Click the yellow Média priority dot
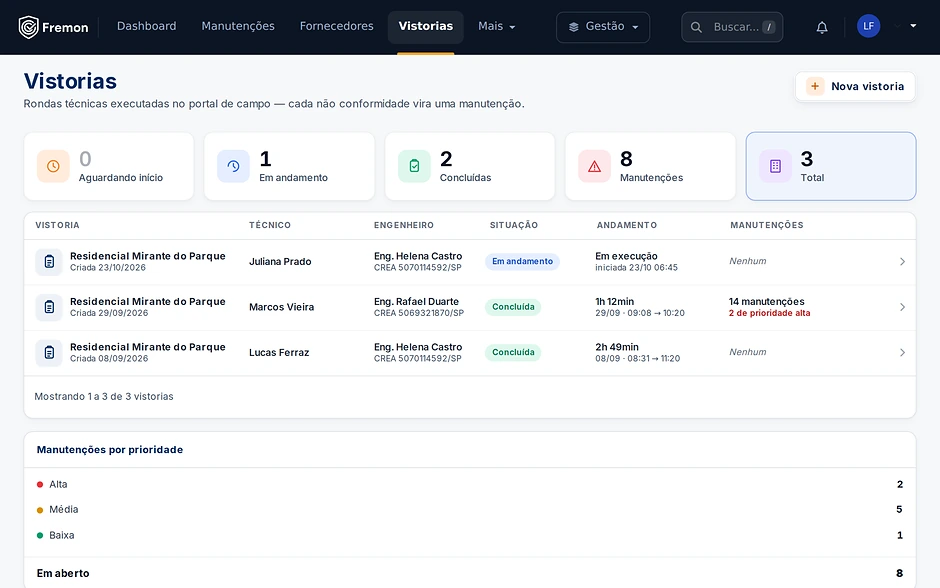 tap(40, 510)
